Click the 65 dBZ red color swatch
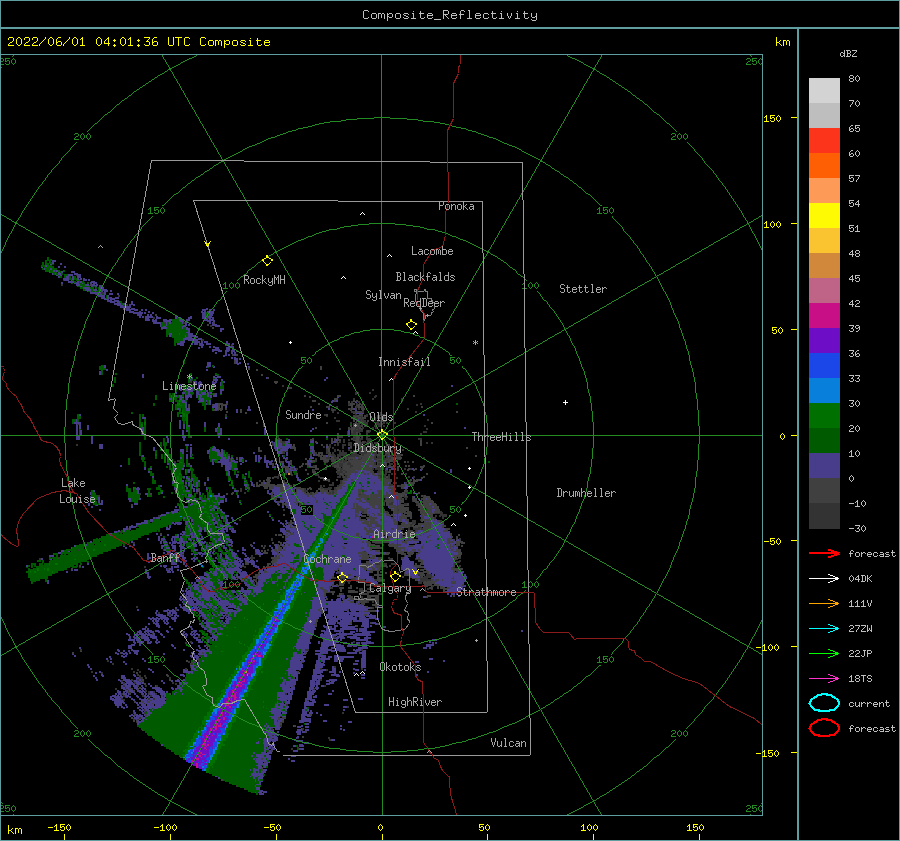Image resolution: width=900 pixels, height=841 pixels. point(824,140)
